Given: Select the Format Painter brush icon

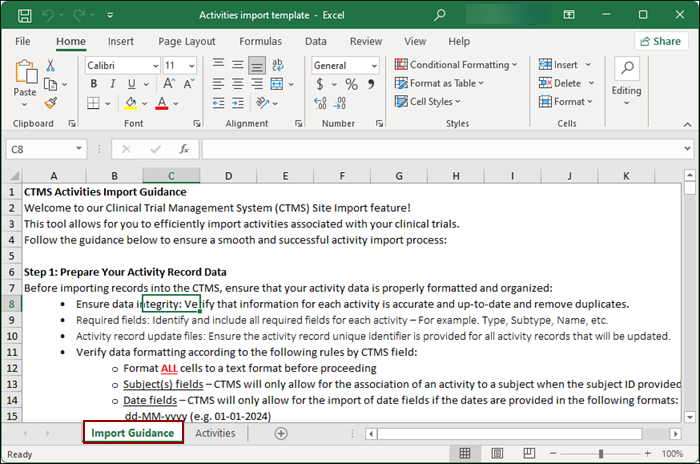Looking at the screenshot, I should [x=51, y=102].
